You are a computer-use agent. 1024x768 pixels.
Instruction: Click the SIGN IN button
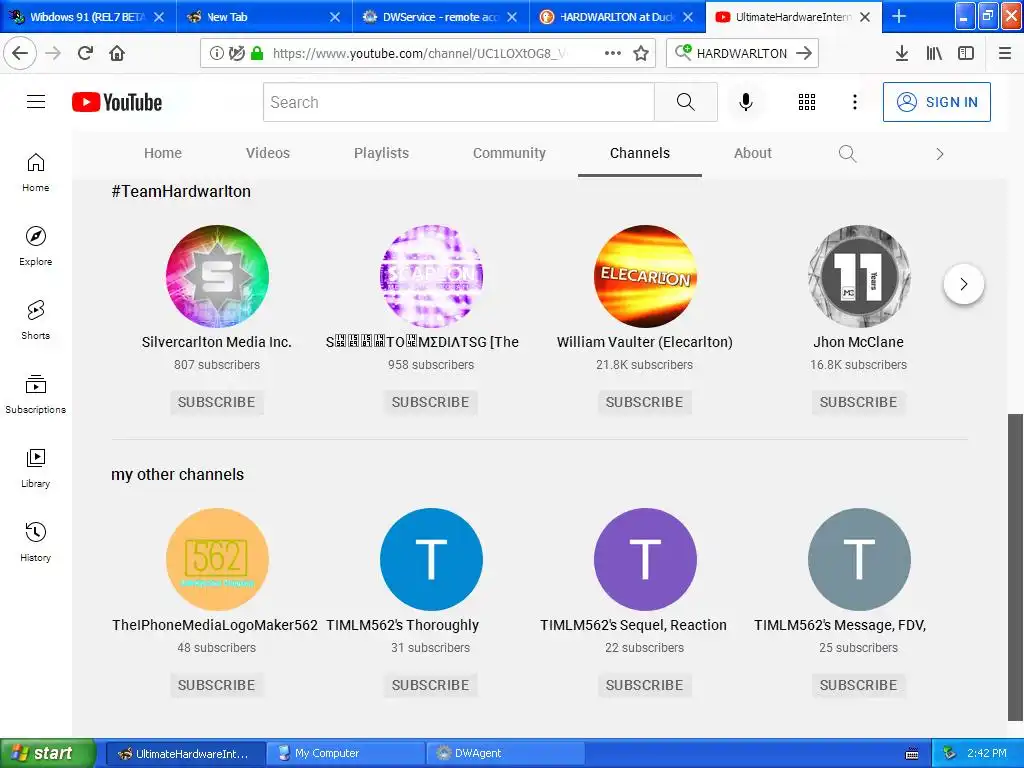pos(937,102)
